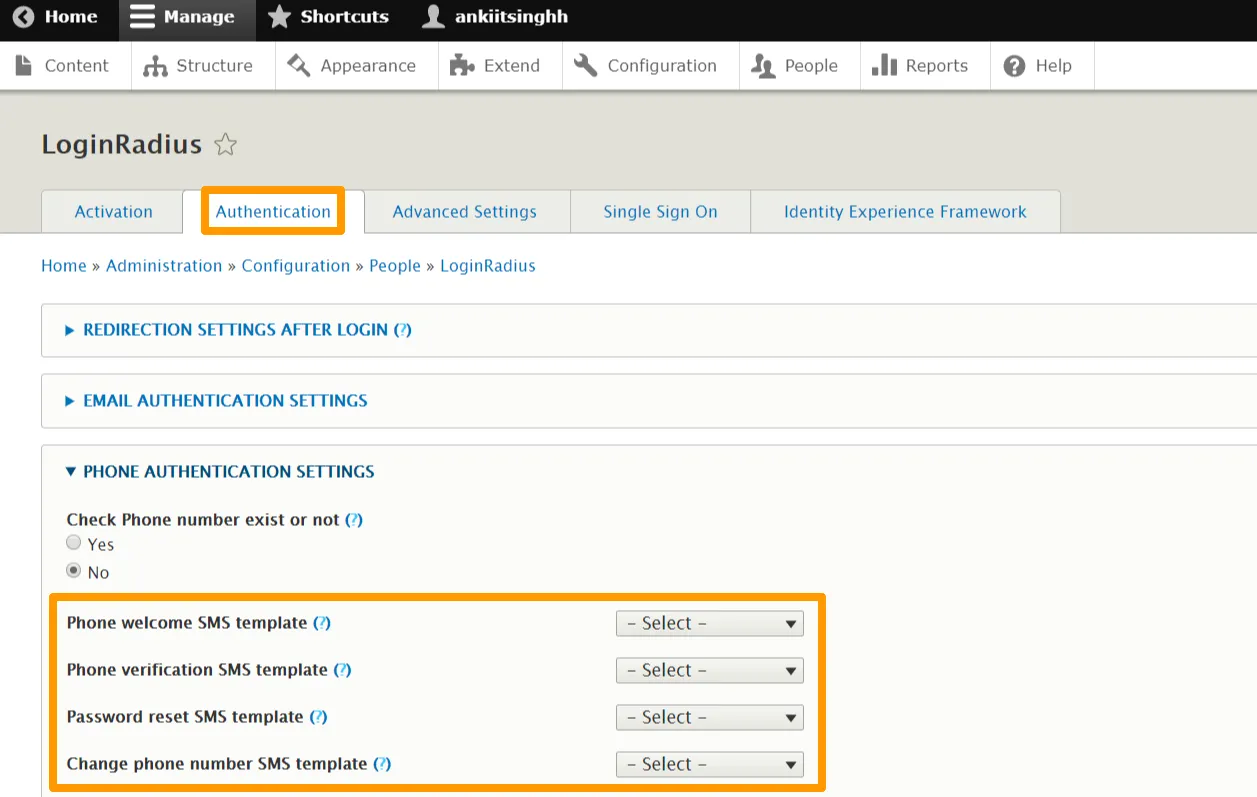This screenshot has height=797, width=1257.
Task: Select Yes for Check Phone number exist
Action: (74, 543)
